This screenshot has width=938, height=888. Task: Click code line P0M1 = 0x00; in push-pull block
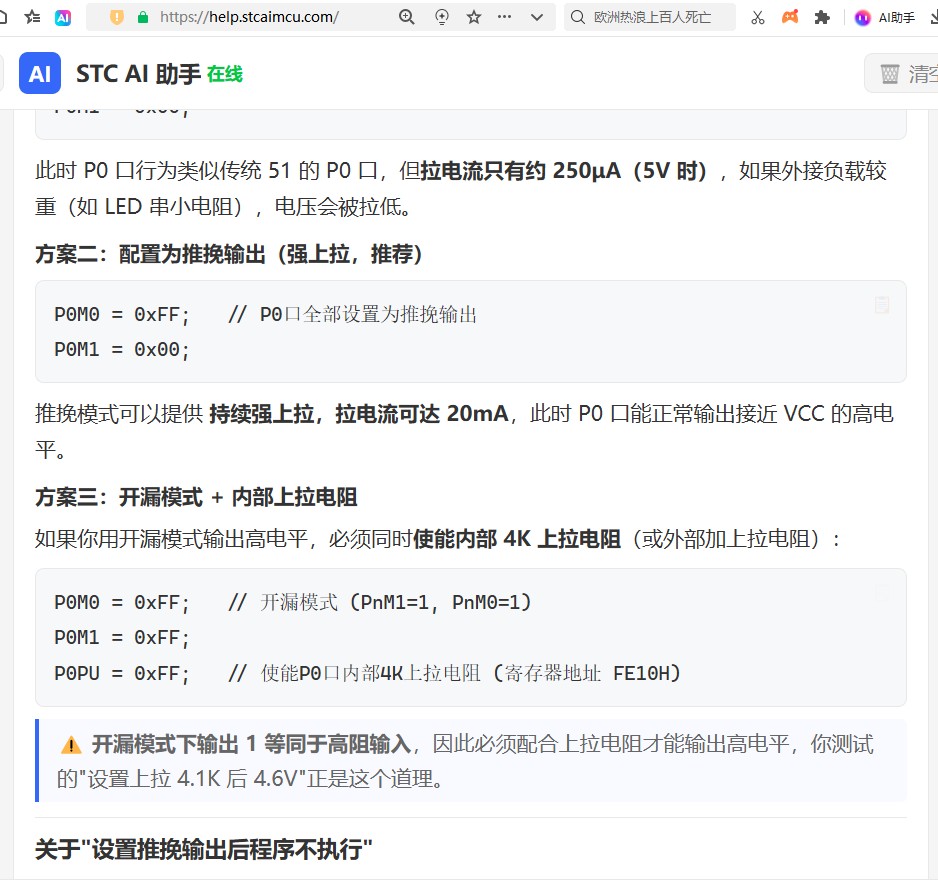coord(122,349)
